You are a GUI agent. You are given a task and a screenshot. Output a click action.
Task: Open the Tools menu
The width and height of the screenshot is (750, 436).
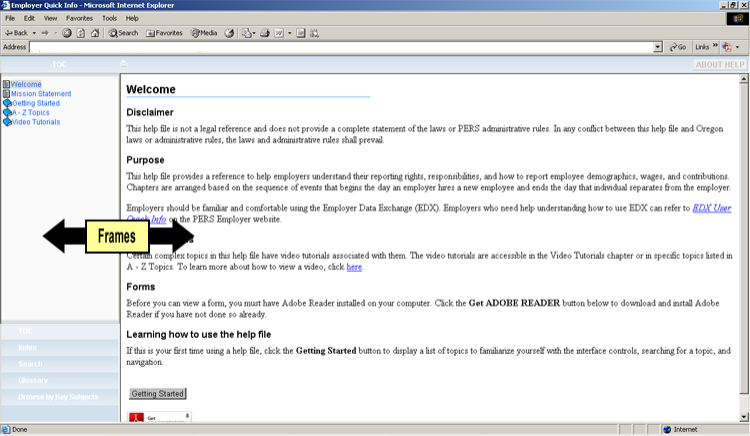point(109,18)
